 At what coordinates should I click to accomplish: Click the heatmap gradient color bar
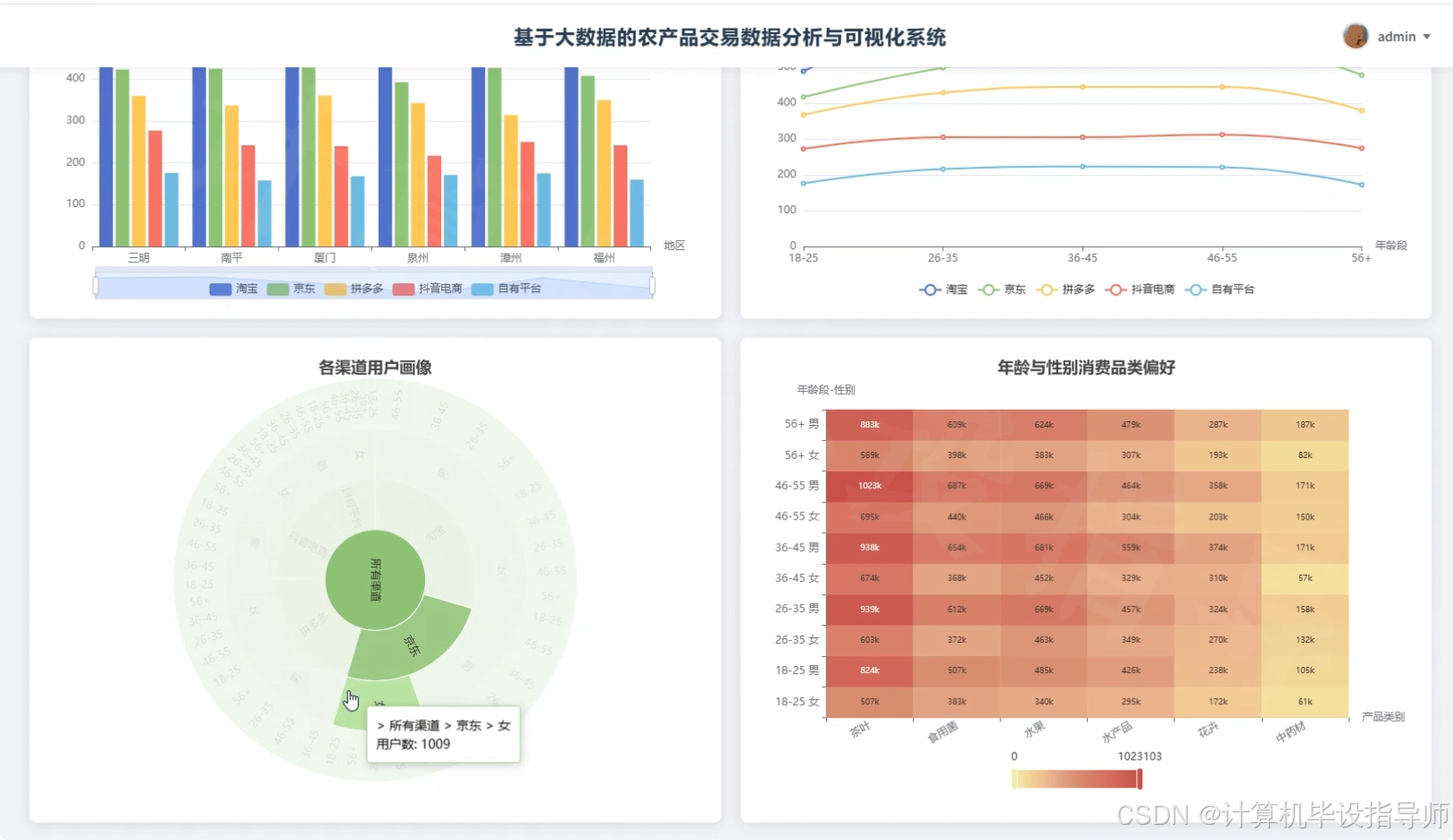pyautogui.click(x=1077, y=779)
